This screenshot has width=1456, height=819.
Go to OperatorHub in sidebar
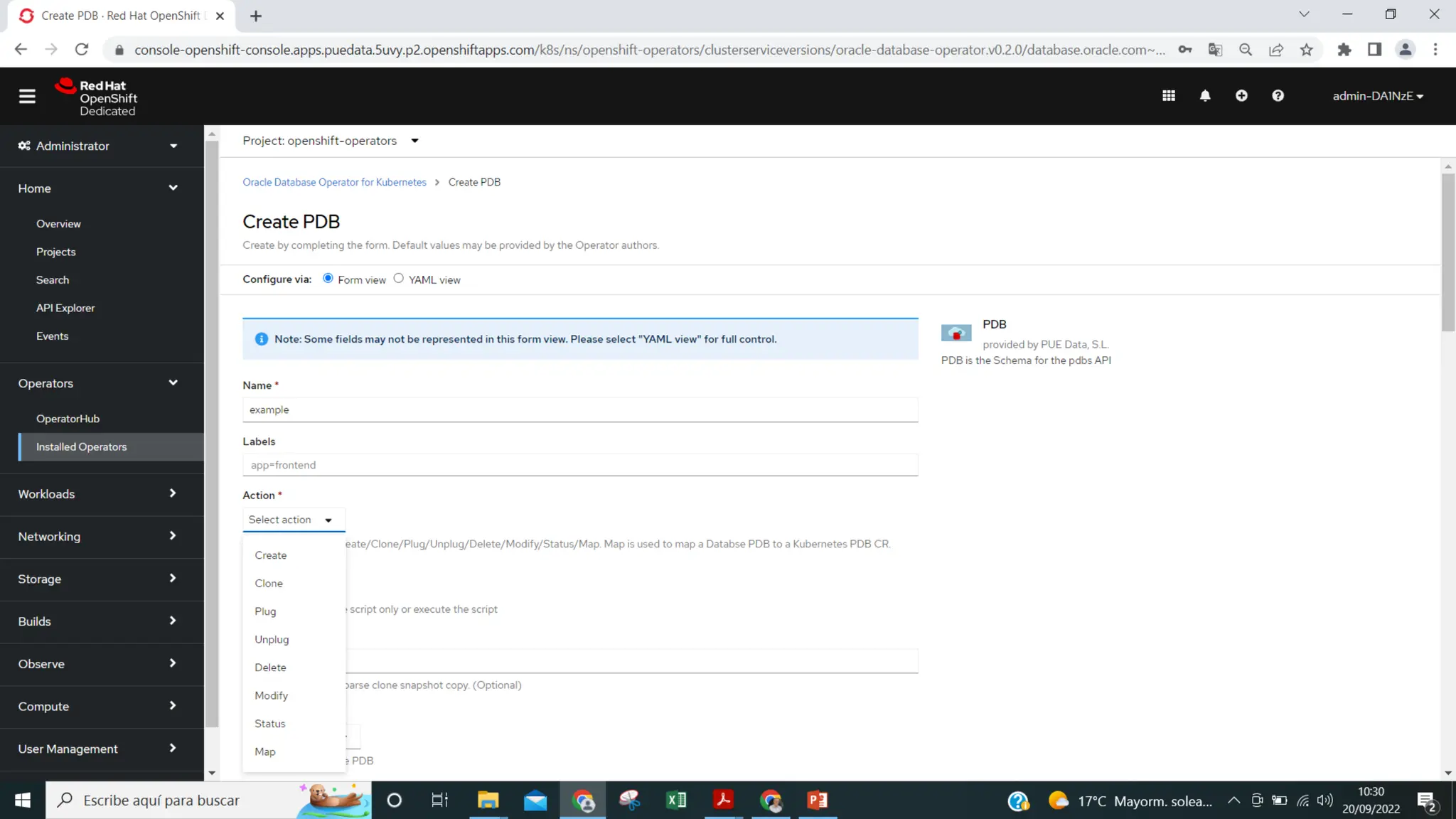point(68,419)
